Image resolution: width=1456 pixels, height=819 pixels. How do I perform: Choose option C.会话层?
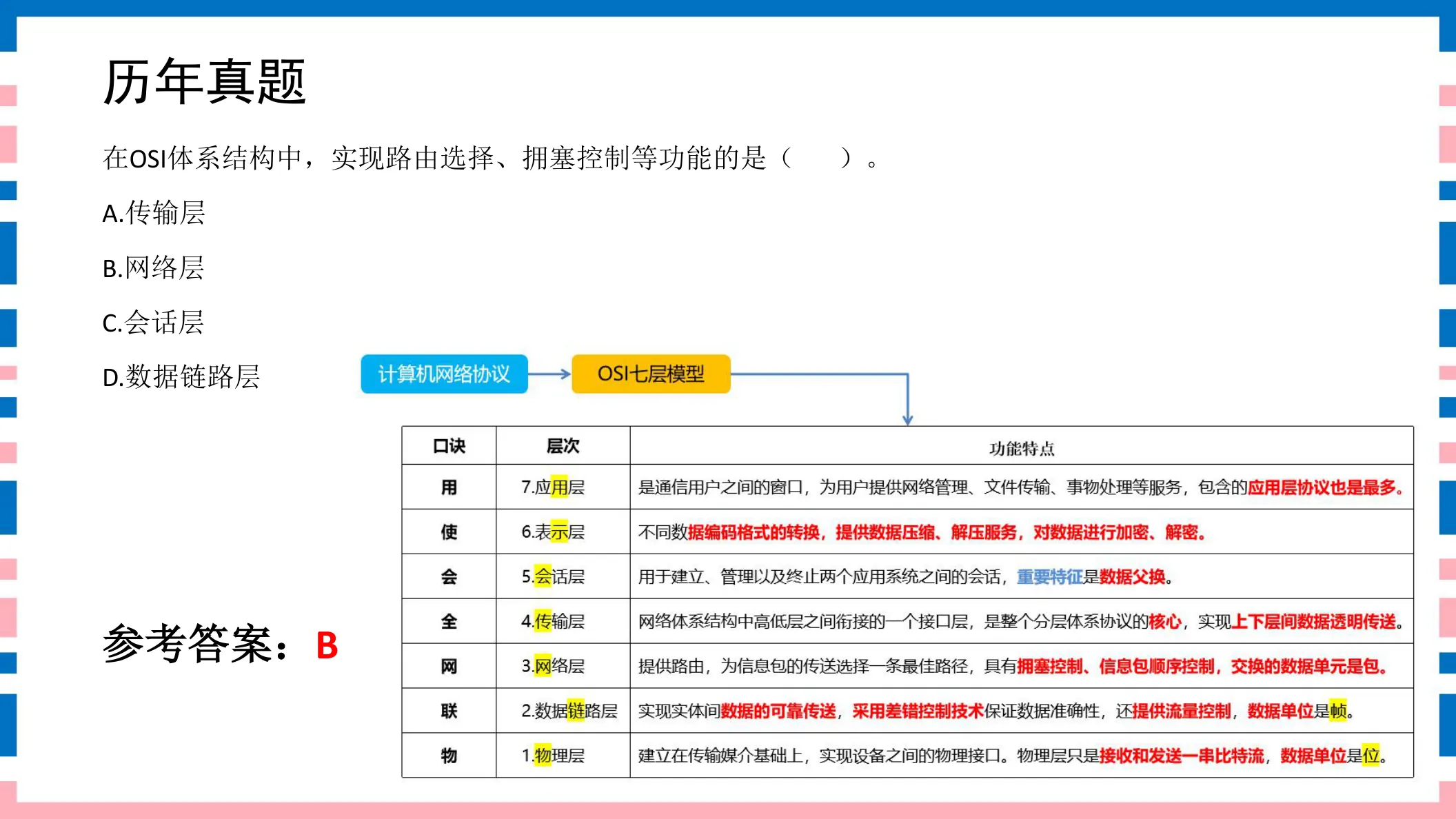154,323
